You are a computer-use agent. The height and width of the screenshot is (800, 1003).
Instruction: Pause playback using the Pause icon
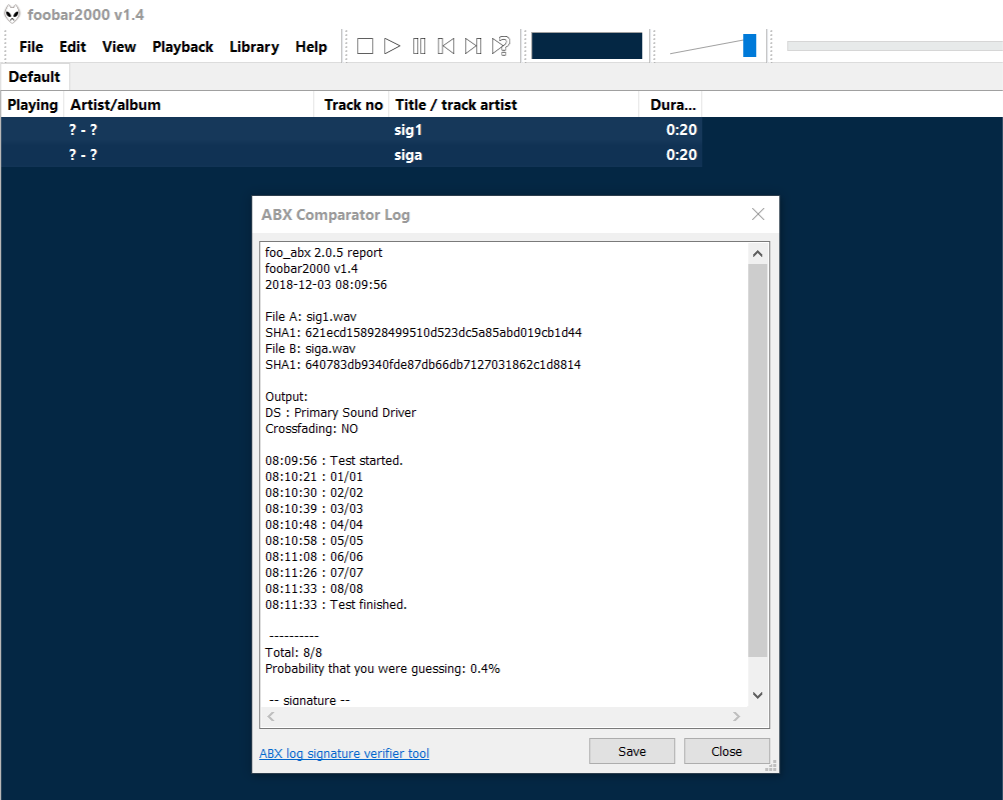419,46
